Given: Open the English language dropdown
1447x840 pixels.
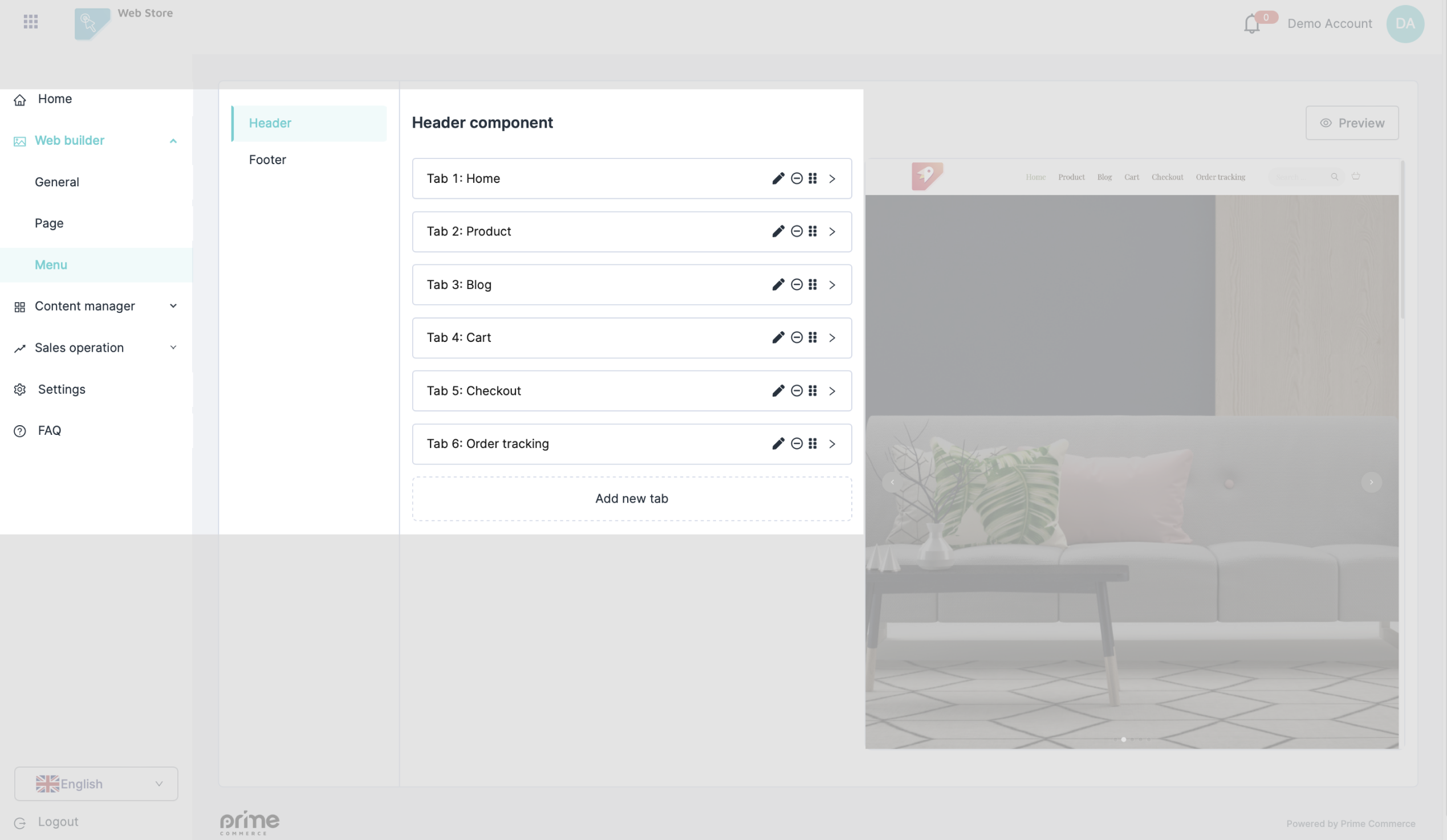Looking at the screenshot, I should pos(96,784).
